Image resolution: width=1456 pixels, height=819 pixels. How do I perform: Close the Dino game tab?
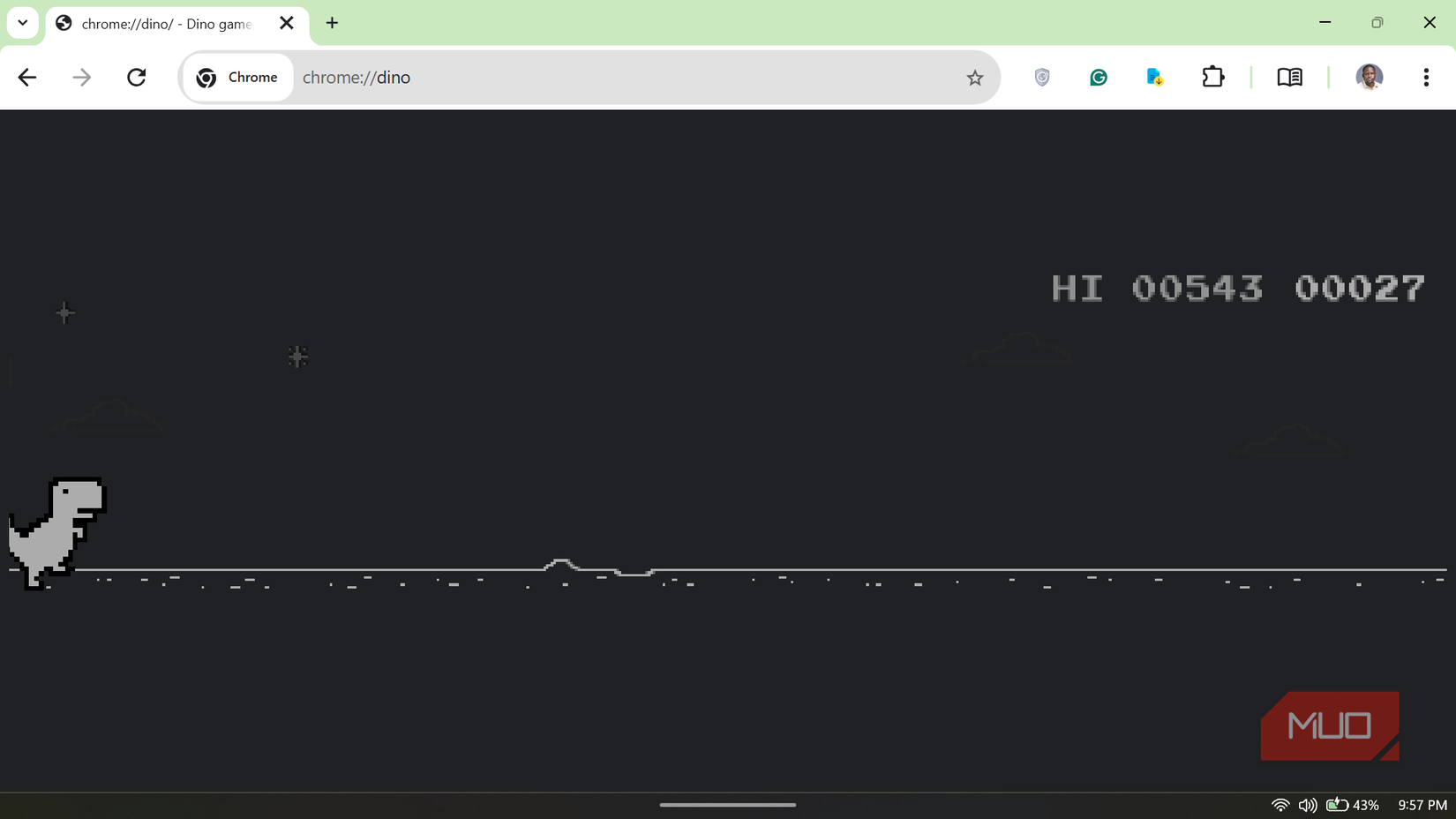click(x=287, y=24)
